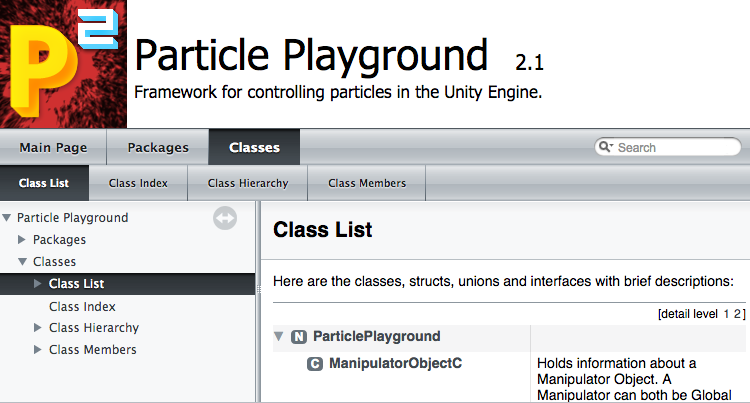This screenshot has height=403, width=750.
Task: Select Class Hierarchy label in side tree
Action: point(94,327)
